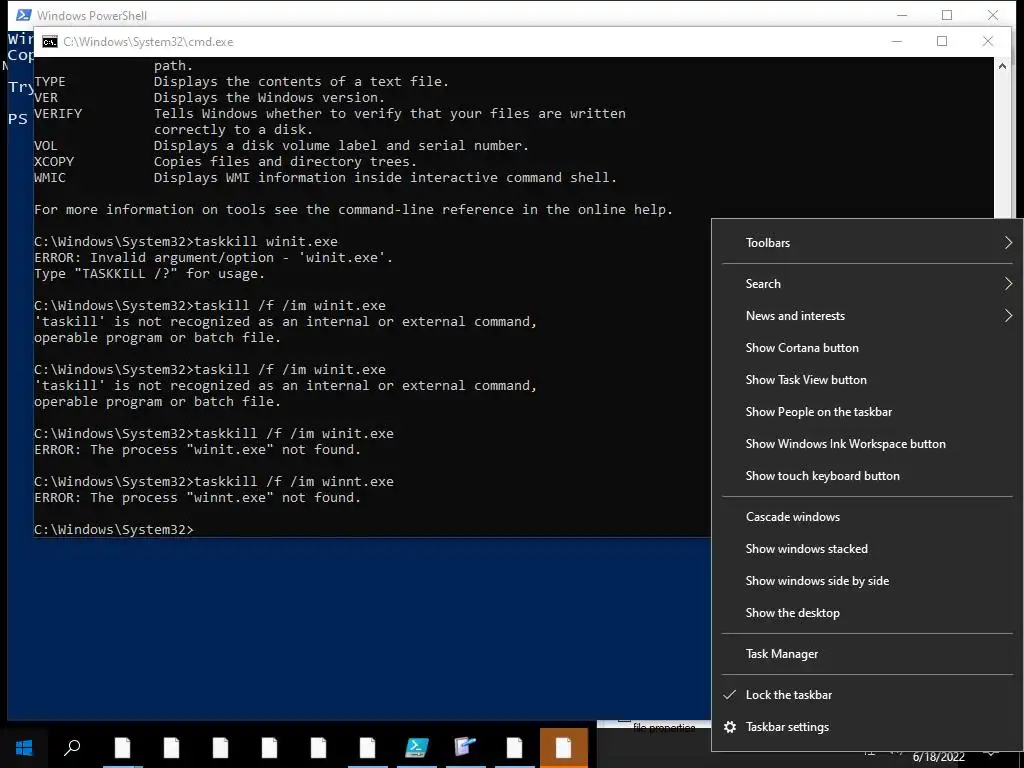Screen dimensions: 1024x768
Task: Toggle Show Cortana button
Action: [x=867, y=347]
